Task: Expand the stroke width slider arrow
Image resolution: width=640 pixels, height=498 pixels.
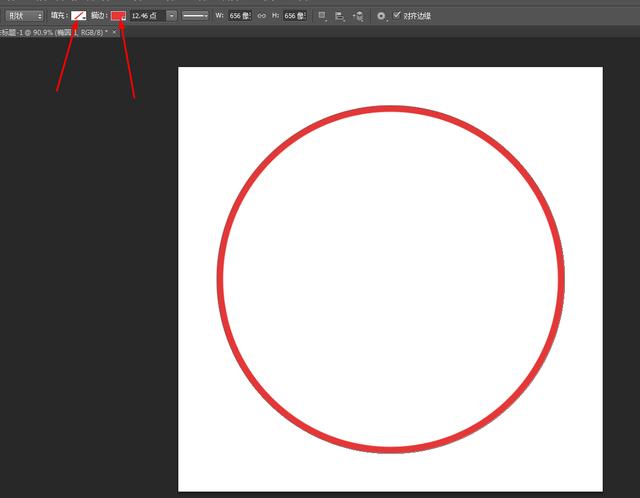Action: point(172,16)
